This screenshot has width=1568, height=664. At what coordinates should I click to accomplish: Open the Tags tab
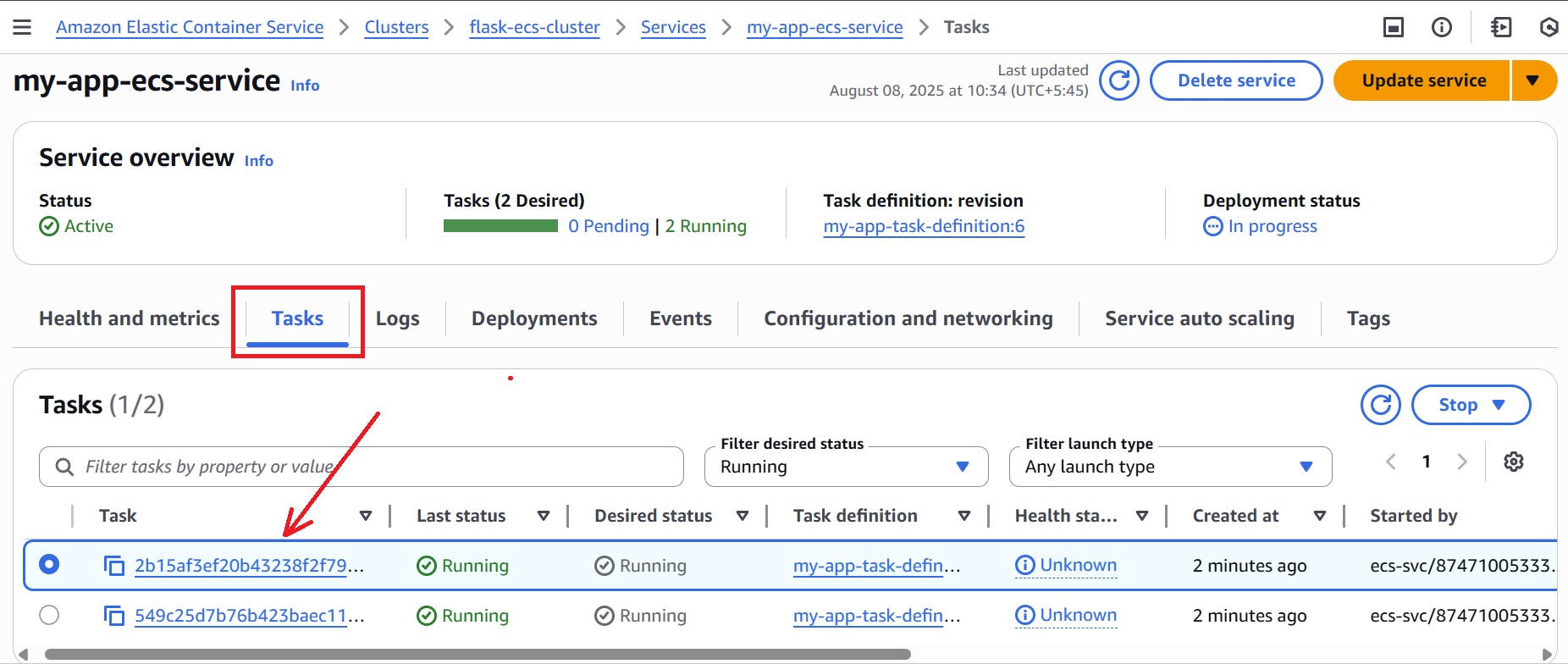1368,318
